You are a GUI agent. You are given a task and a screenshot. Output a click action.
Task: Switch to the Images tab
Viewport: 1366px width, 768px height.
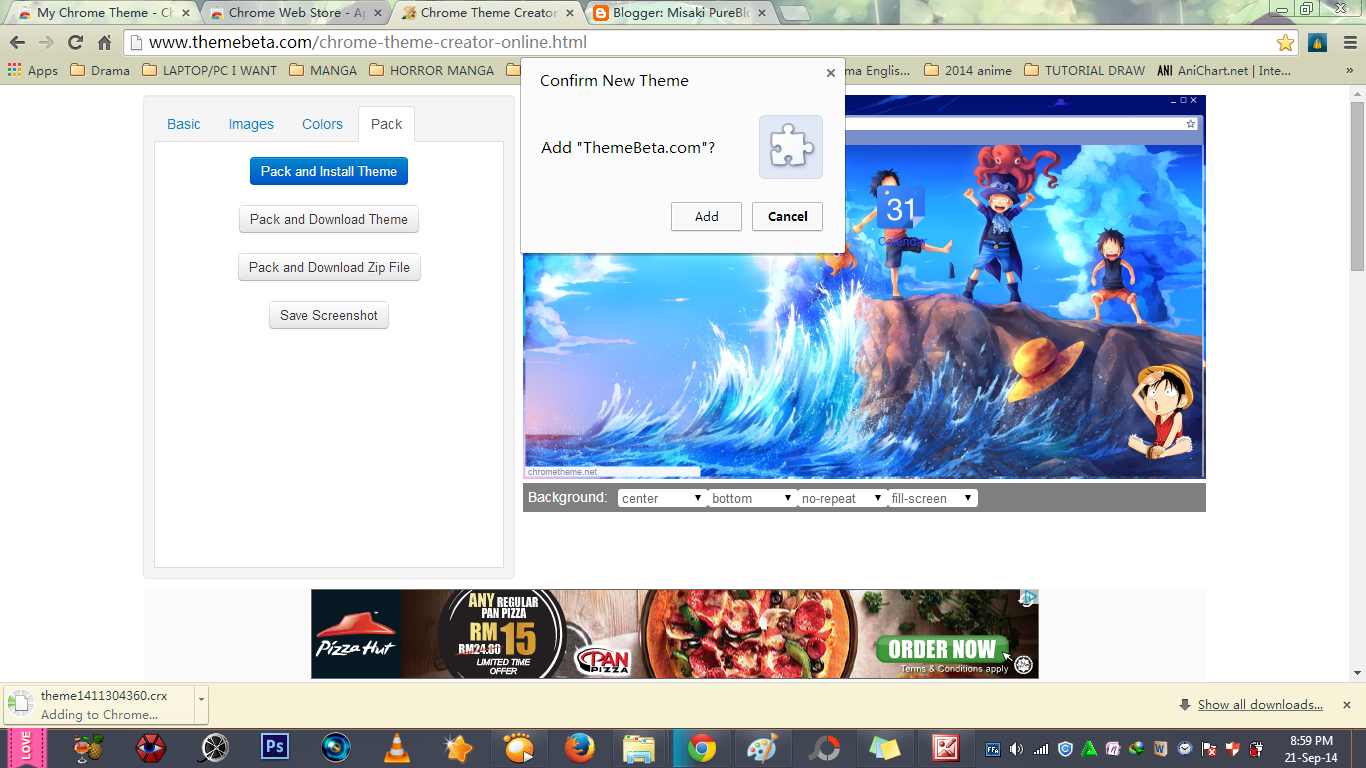(251, 124)
